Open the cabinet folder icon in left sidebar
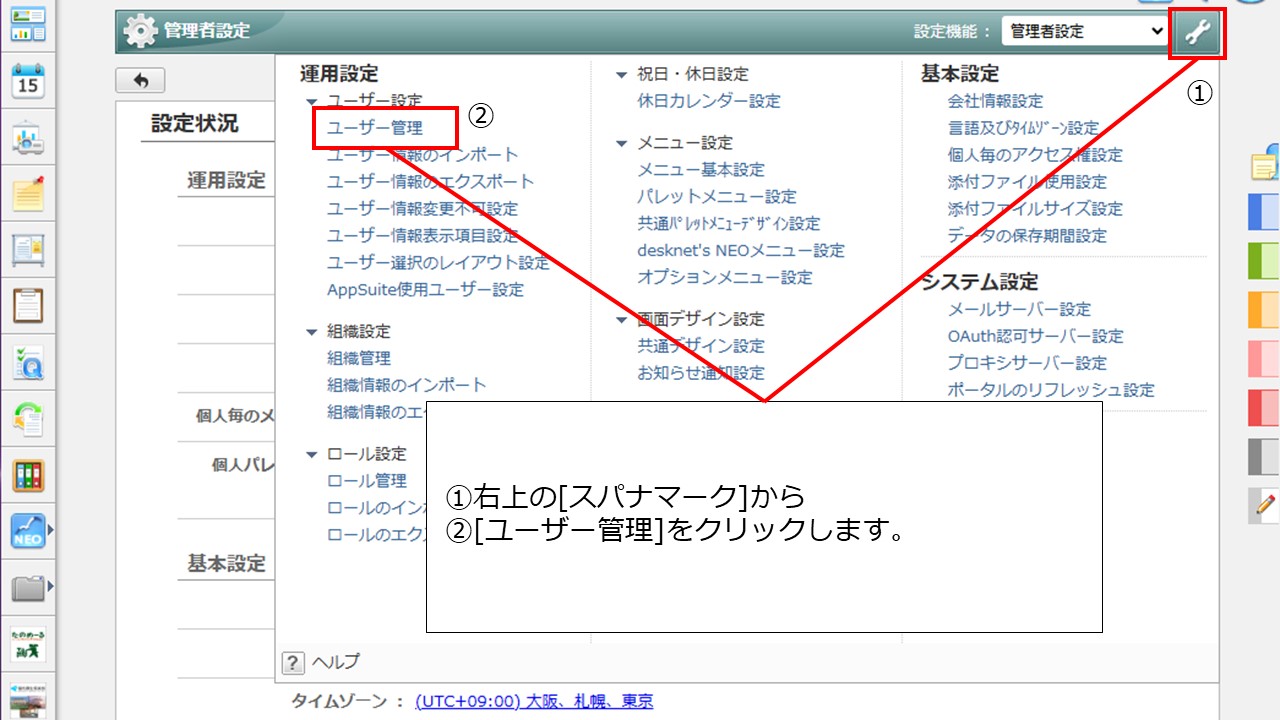Viewport: 1280px width, 720px height. (28, 590)
